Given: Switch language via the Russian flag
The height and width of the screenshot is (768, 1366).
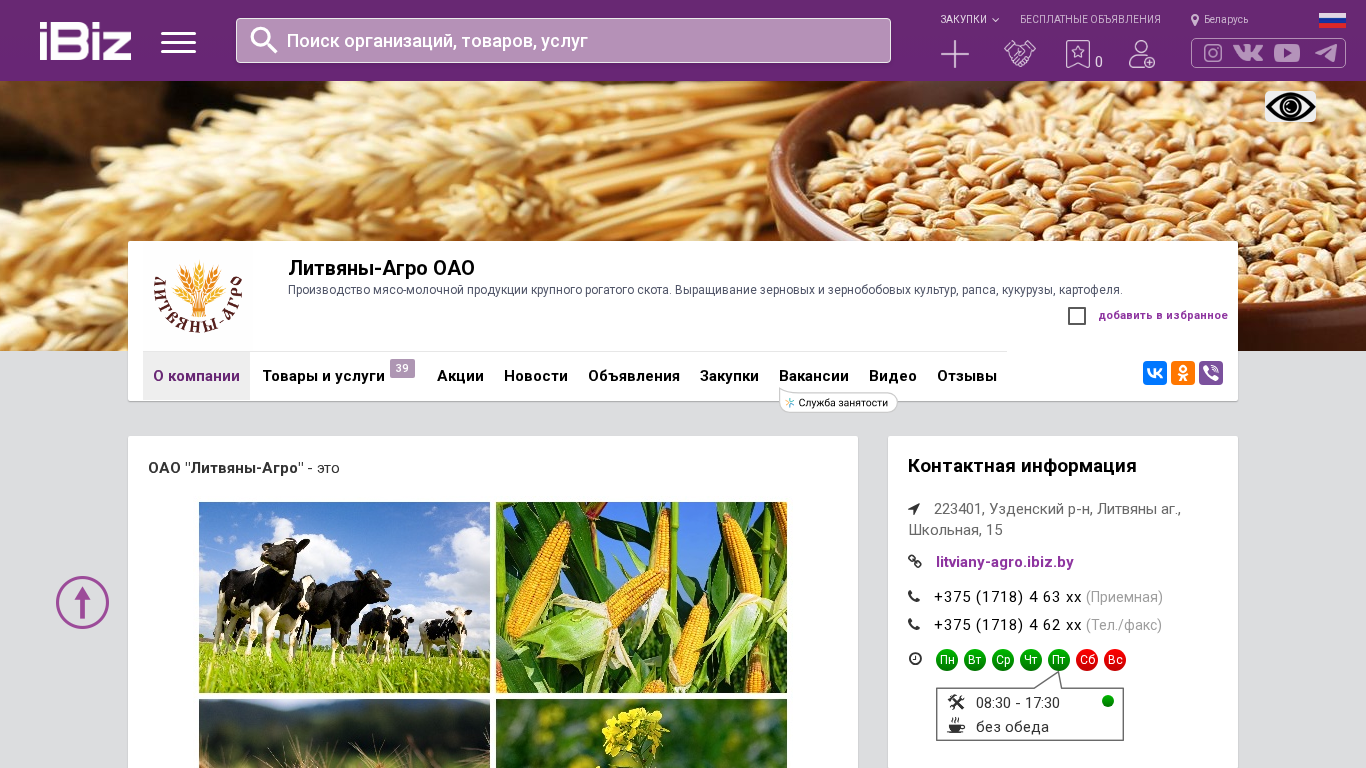Looking at the screenshot, I should point(1332,20).
